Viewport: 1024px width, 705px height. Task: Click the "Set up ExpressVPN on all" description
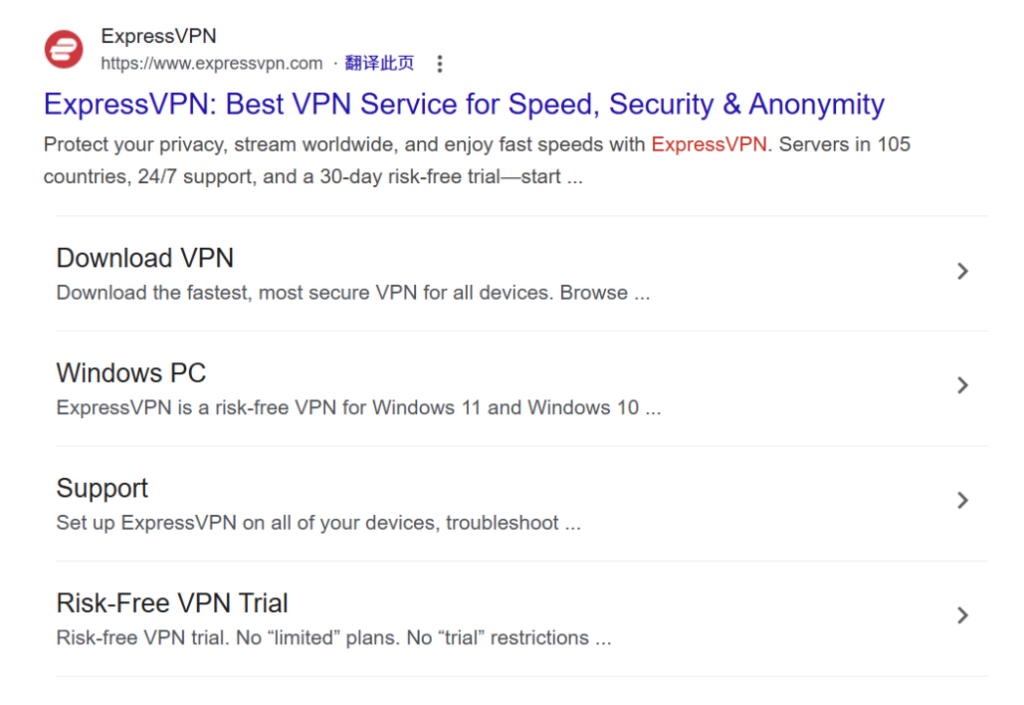pos(319,523)
